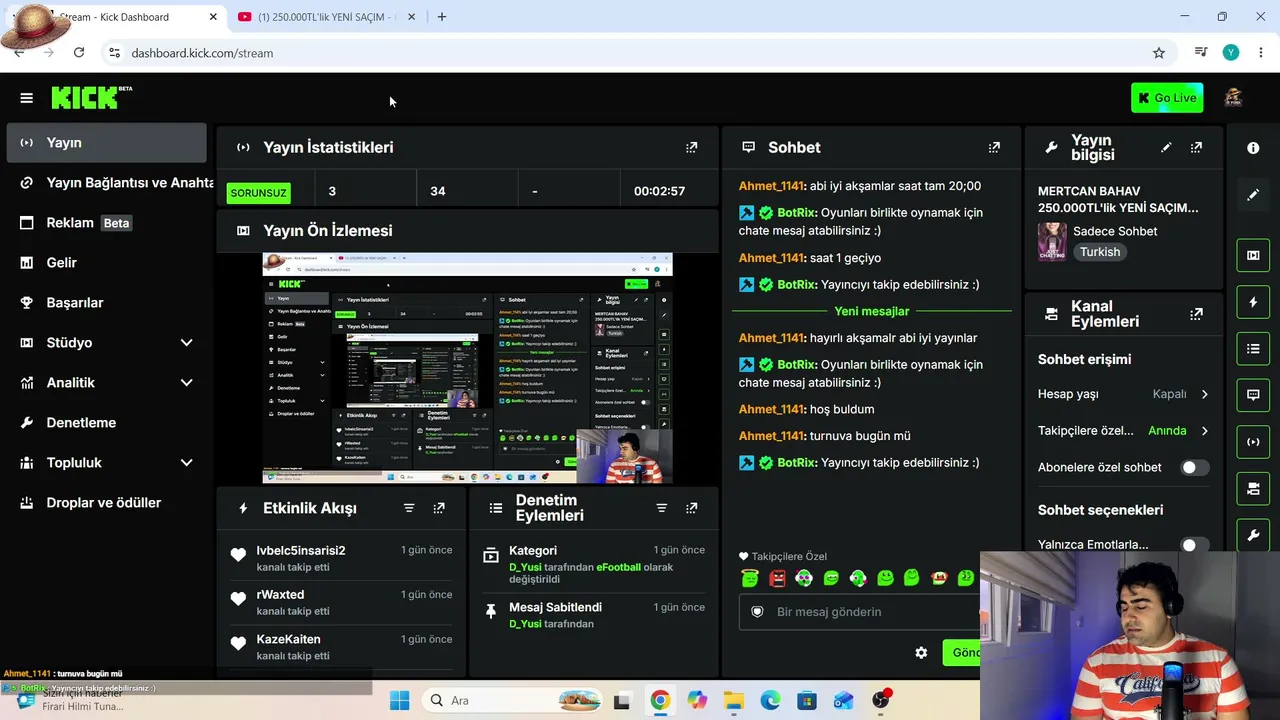Pop out the Etkinlik Akışı panel
Screen dimensions: 1280x720
(439, 508)
